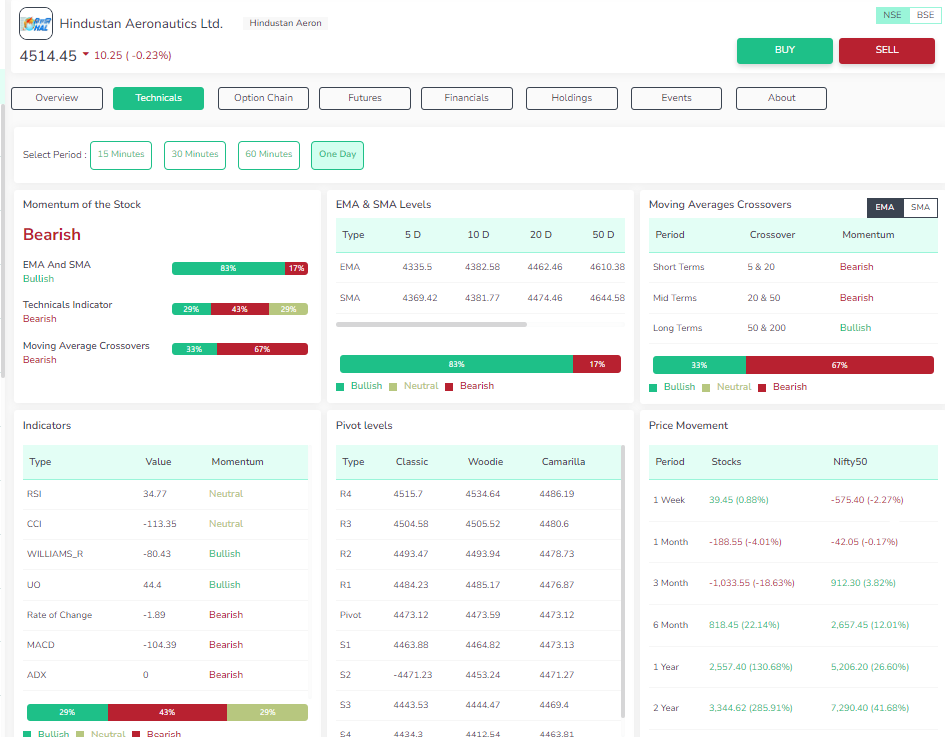Switch exchange to NSE
This screenshot has height=737, width=945.
point(892,15)
